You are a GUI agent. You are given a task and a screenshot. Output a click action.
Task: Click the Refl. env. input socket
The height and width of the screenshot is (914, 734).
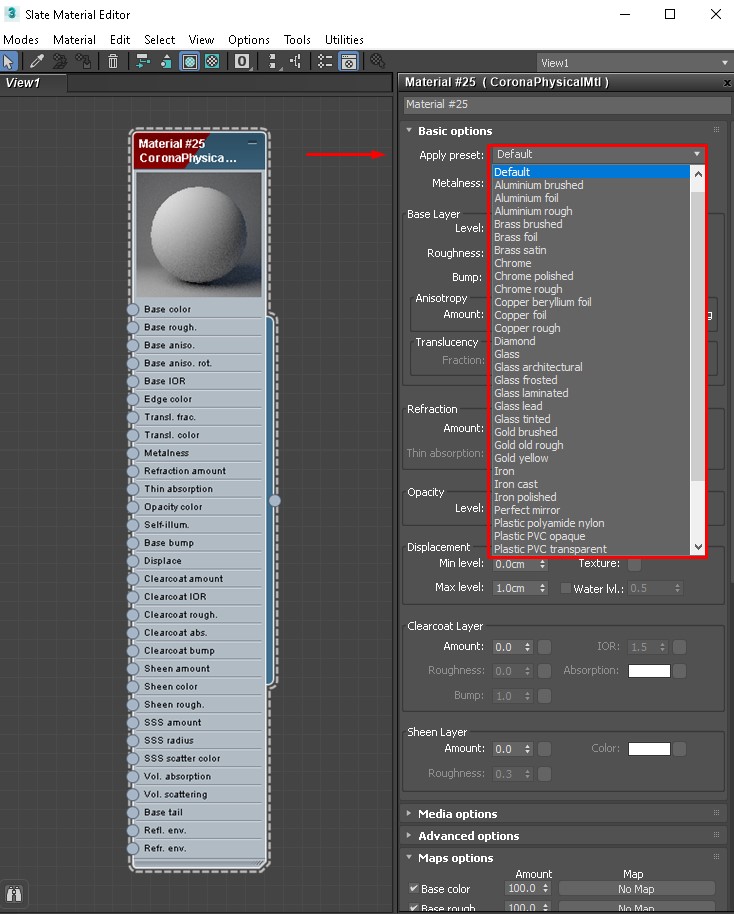click(133, 830)
